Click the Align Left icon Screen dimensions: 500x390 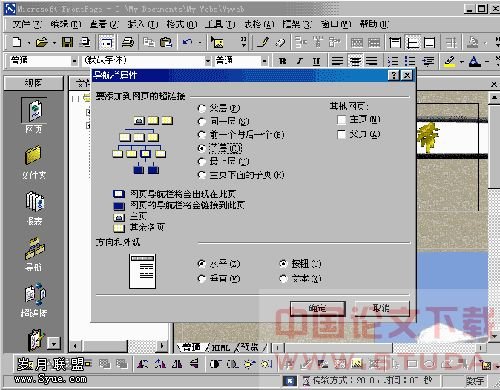pyautogui.click(x=337, y=61)
